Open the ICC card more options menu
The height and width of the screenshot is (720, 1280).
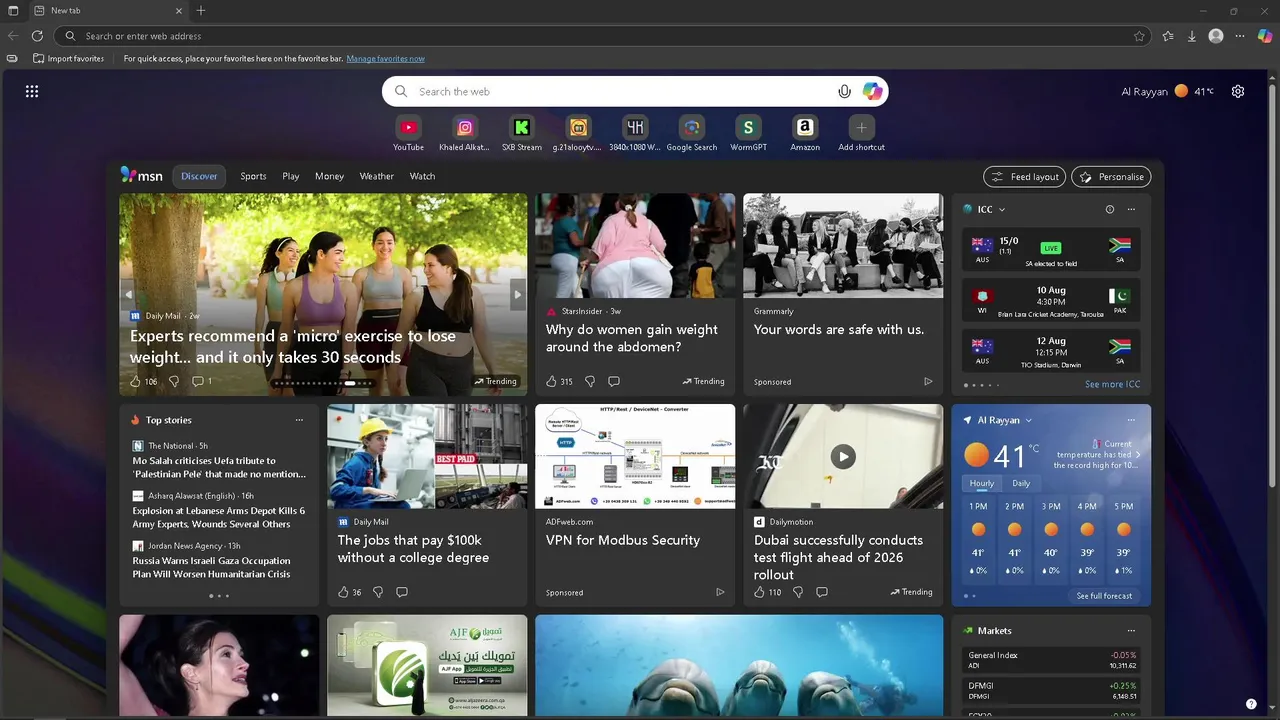coord(1131,209)
